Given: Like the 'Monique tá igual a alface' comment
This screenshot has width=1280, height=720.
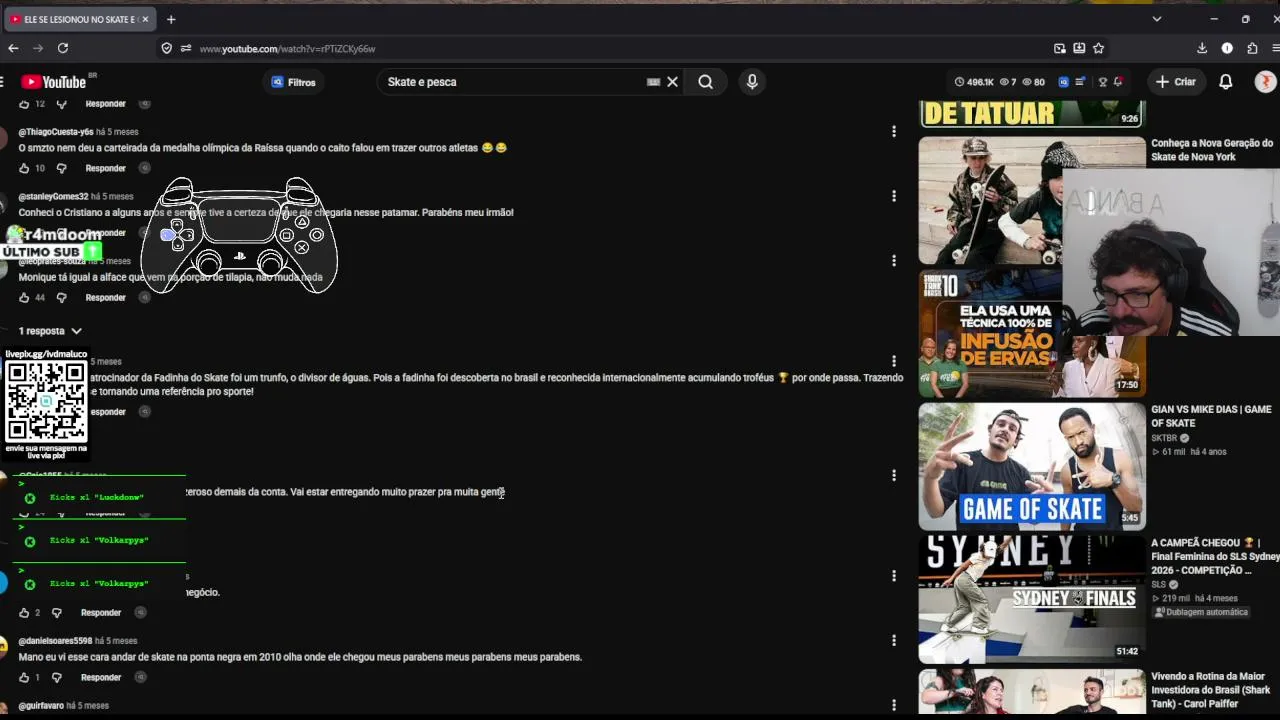Looking at the screenshot, I should pos(24,298).
